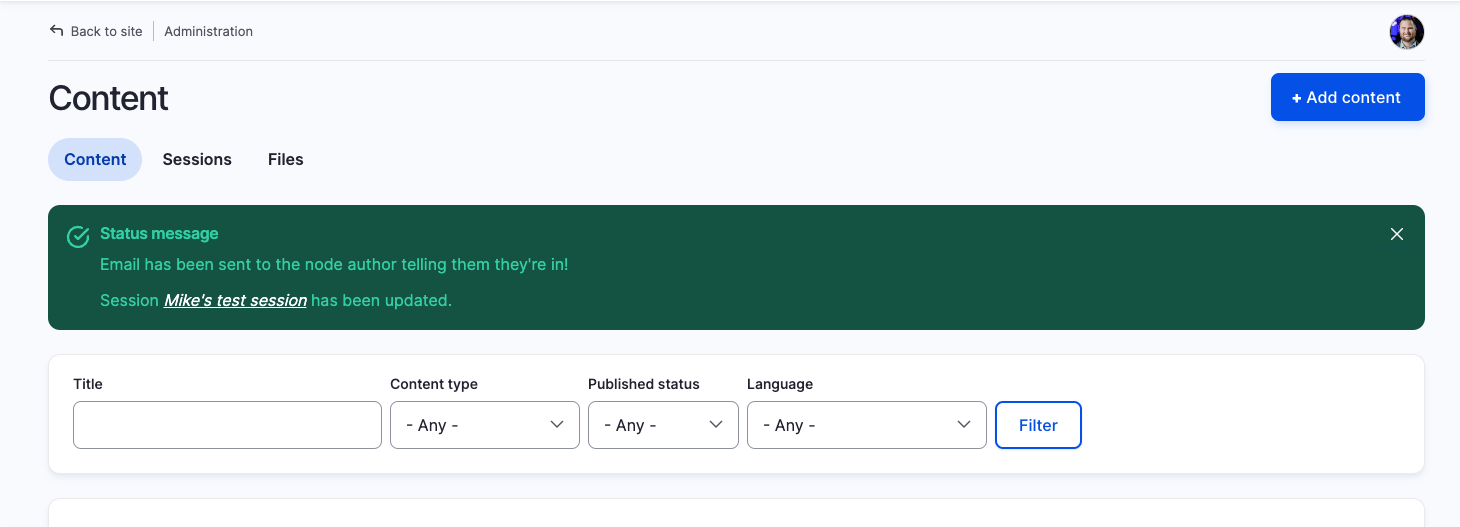Screen dimensions: 1460x527
Task: Select the Content tab
Action: click(95, 159)
